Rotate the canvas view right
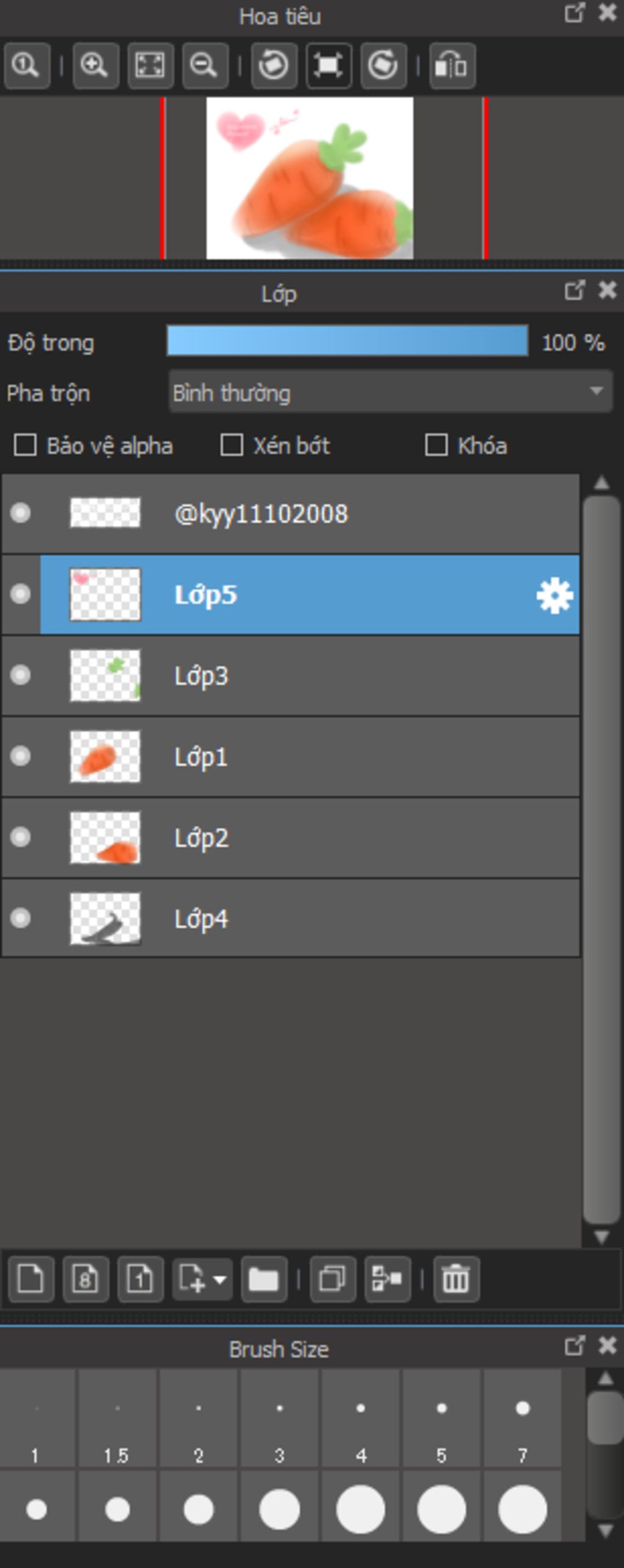The width and height of the screenshot is (624, 1568). [383, 65]
